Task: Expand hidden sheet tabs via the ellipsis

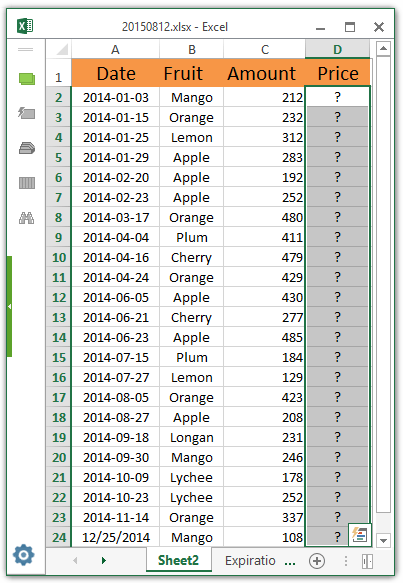Action: (290, 563)
